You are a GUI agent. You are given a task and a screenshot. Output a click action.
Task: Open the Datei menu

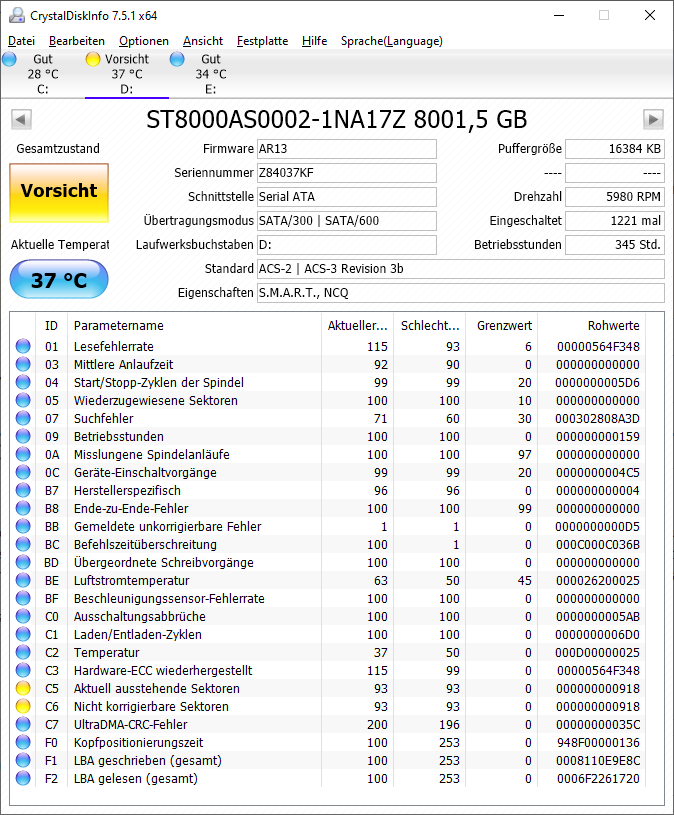coord(21,41)
